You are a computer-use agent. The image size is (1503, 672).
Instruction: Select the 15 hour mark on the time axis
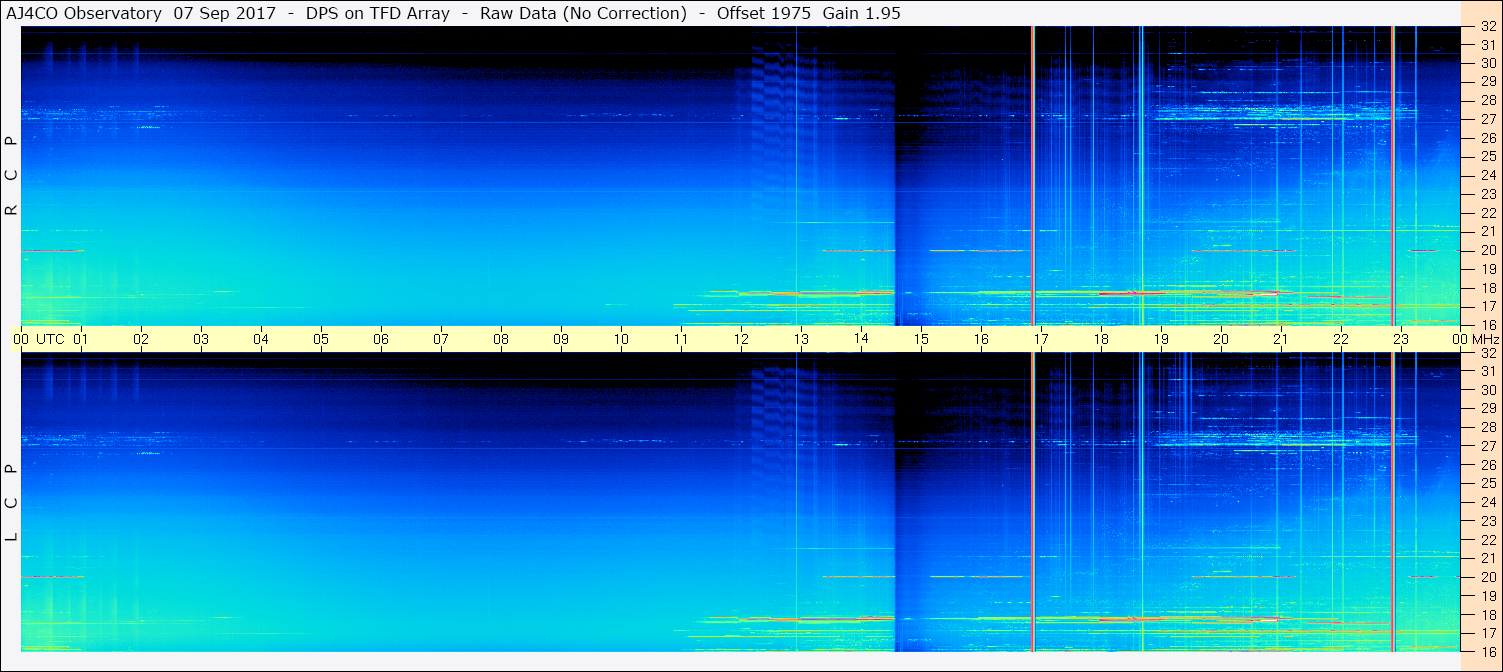pyautogui.click(x=921, y=340)
